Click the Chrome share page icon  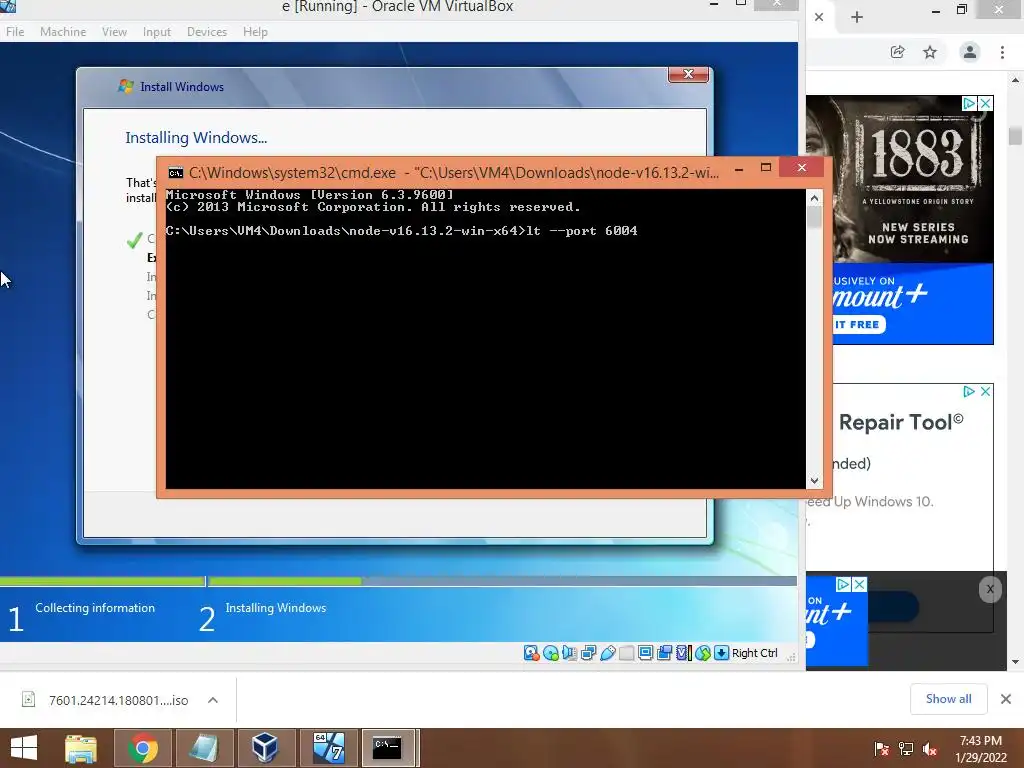click(898, 52)
